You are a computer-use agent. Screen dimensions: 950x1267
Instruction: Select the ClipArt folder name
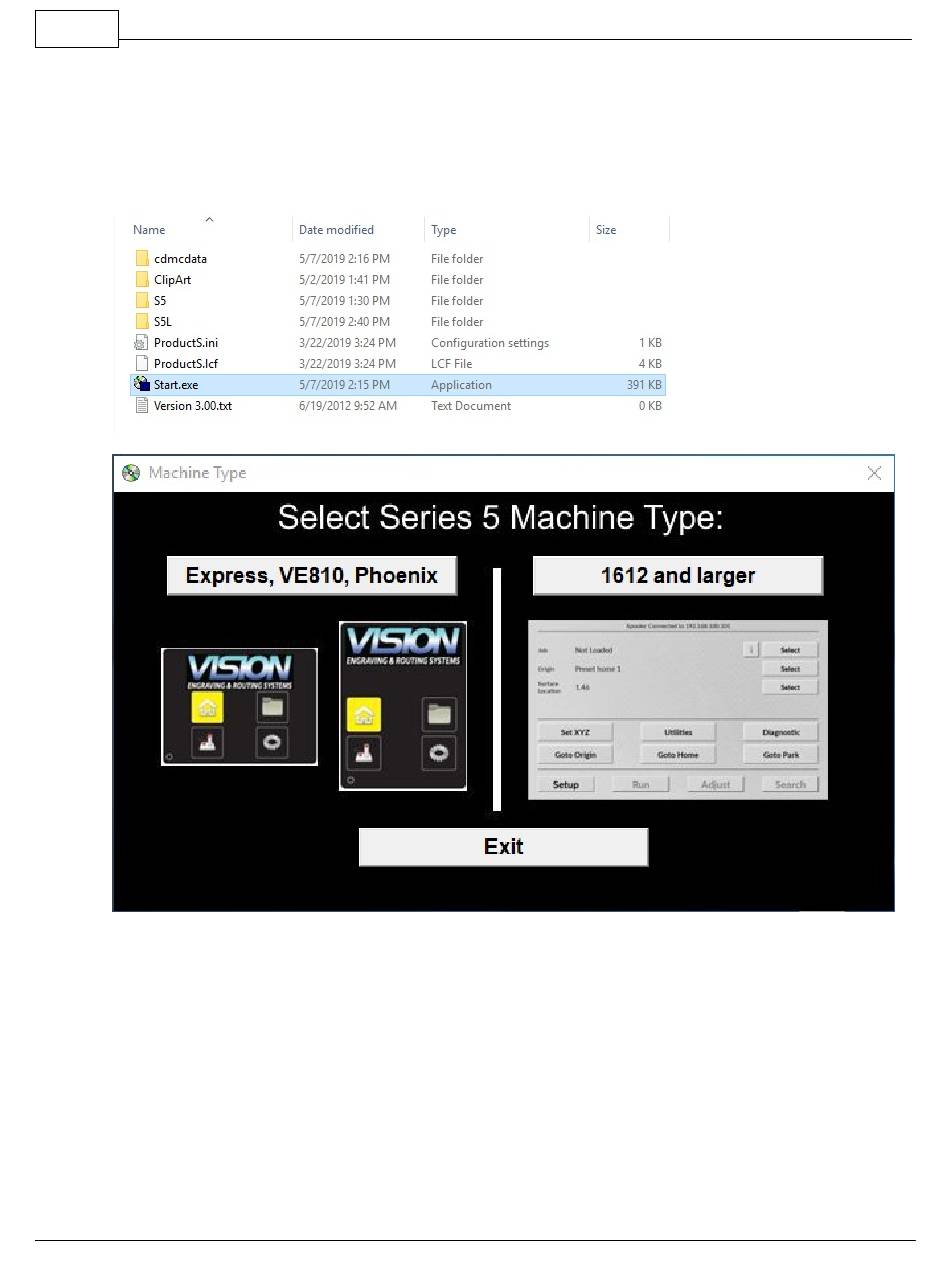coord(174,280)
